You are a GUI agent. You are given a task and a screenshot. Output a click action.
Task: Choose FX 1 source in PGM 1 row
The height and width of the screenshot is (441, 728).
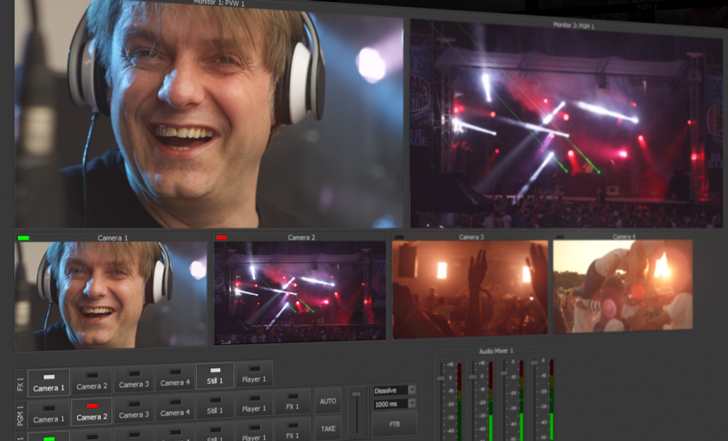292,402
